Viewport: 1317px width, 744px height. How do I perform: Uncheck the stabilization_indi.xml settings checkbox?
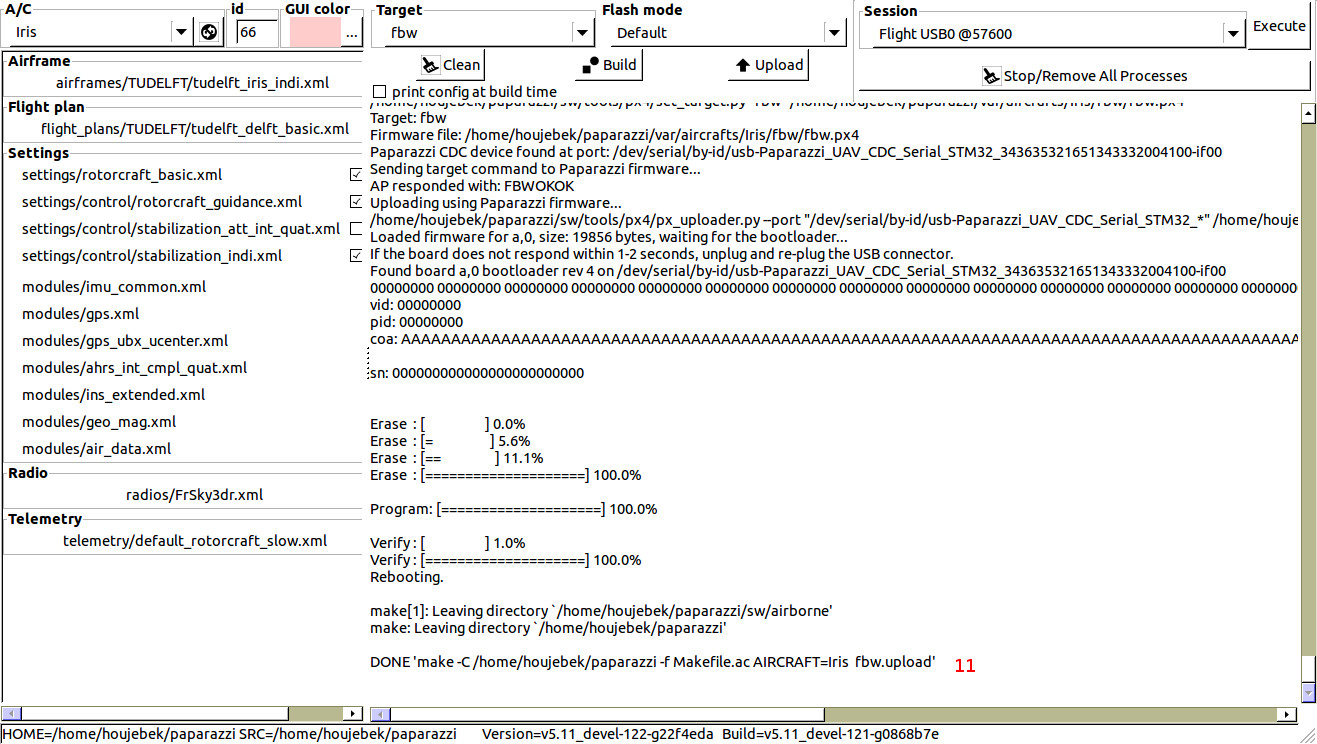(x=356, y=256)
